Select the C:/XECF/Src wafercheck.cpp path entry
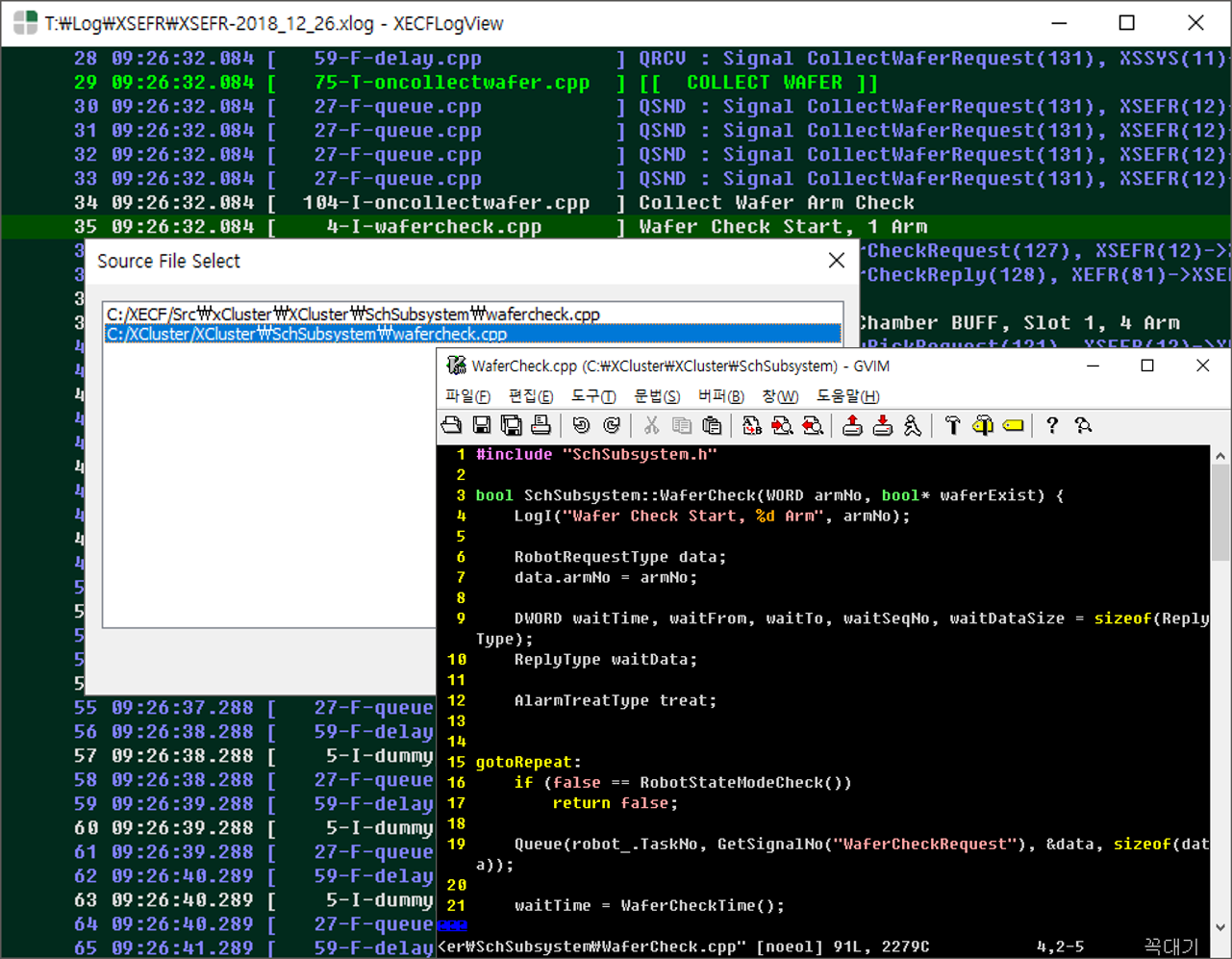 pyautogui.click(x=353, y=315)
